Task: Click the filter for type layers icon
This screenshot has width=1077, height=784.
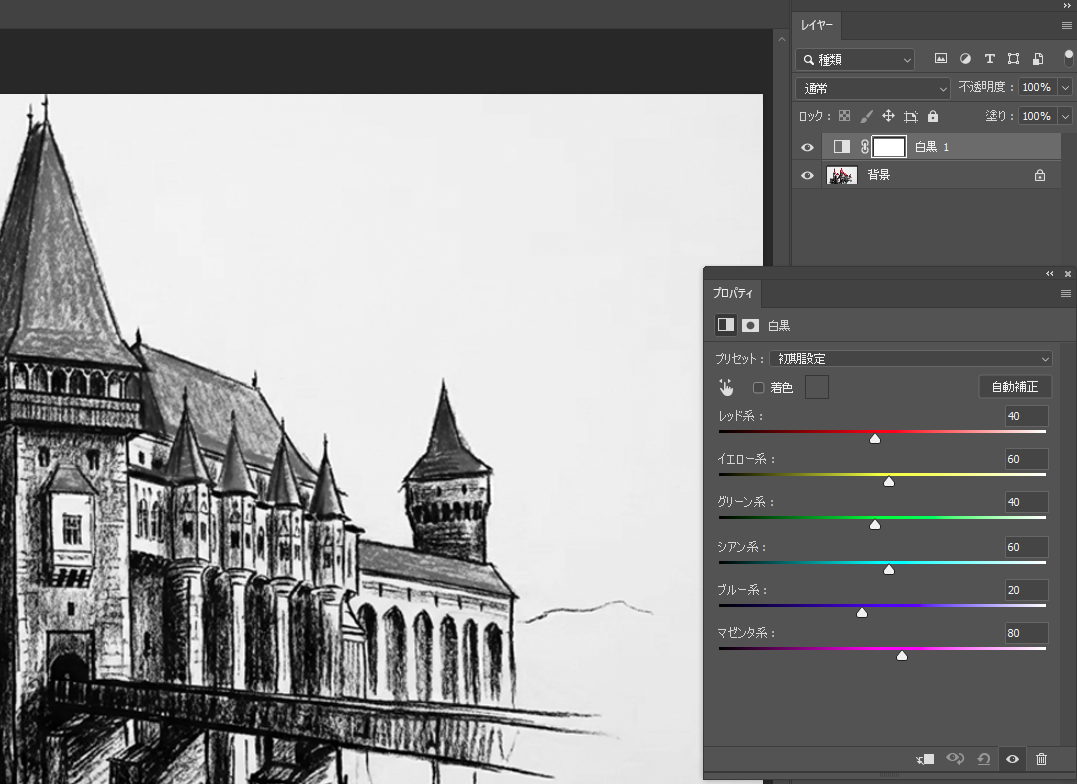Action: tap(989, 59)
